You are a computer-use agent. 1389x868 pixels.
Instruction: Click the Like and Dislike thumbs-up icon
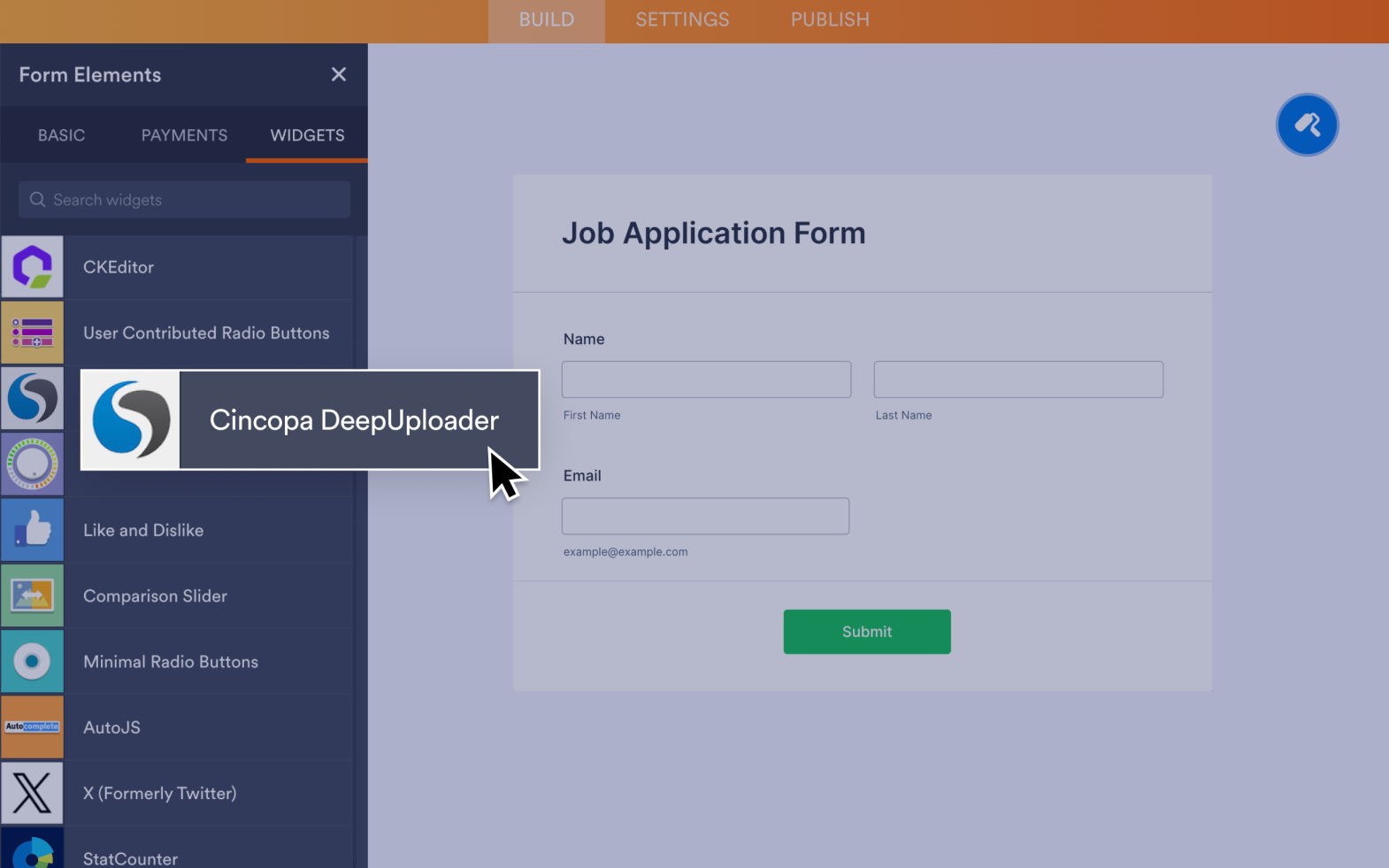(x=33, y=530)
